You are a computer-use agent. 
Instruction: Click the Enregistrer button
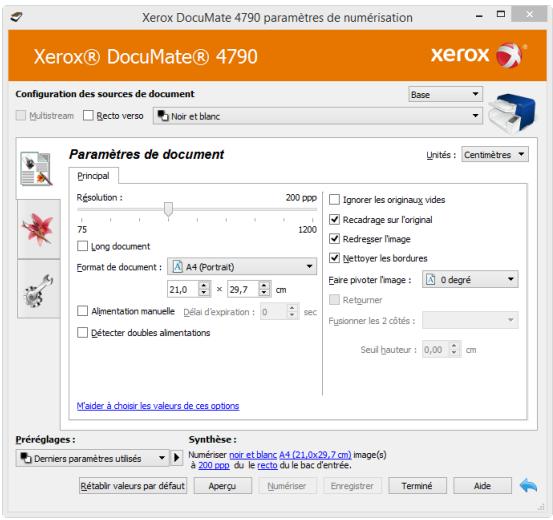(x=352, y=486)
